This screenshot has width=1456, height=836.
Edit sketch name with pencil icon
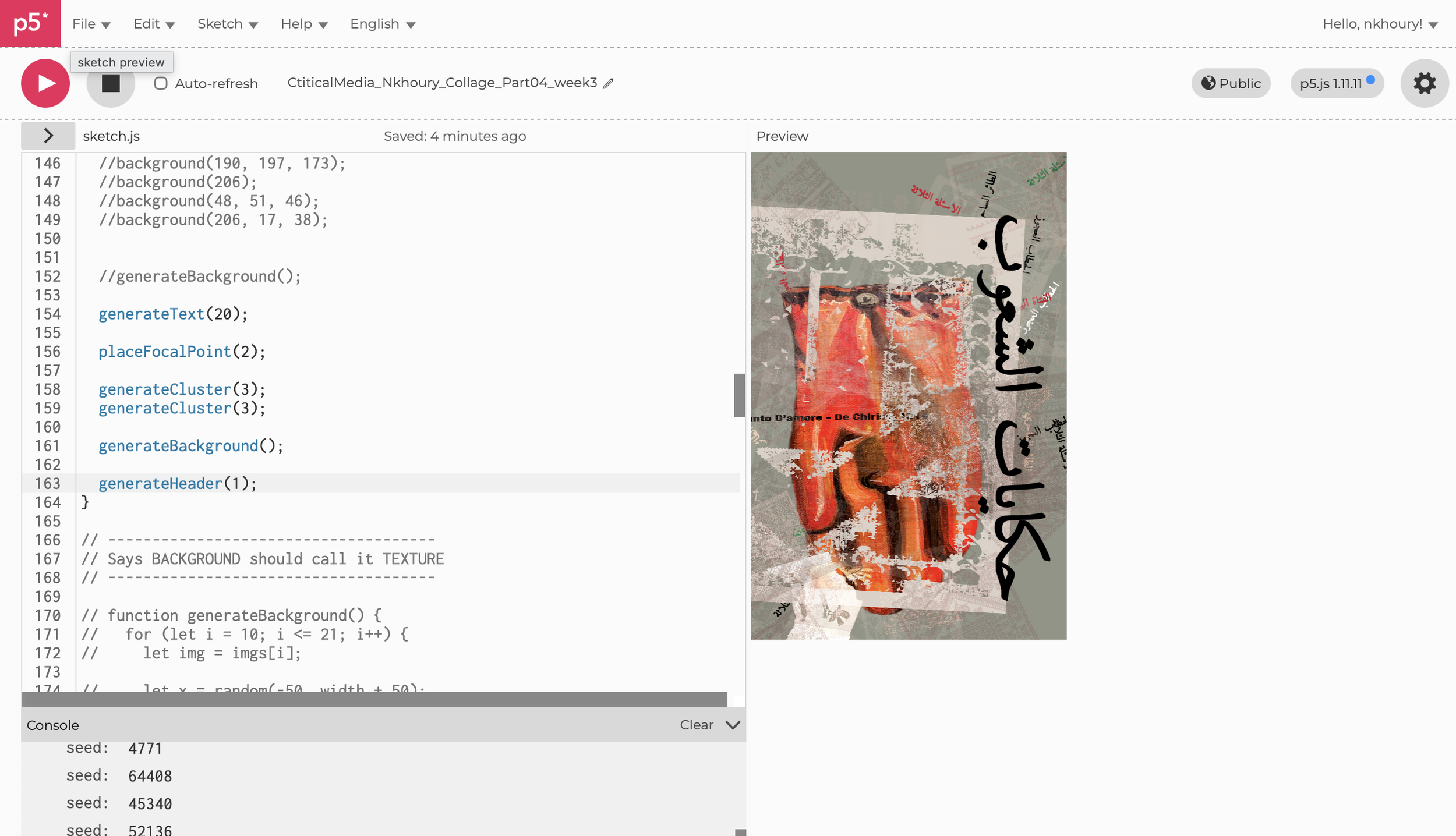click(608, 83)
